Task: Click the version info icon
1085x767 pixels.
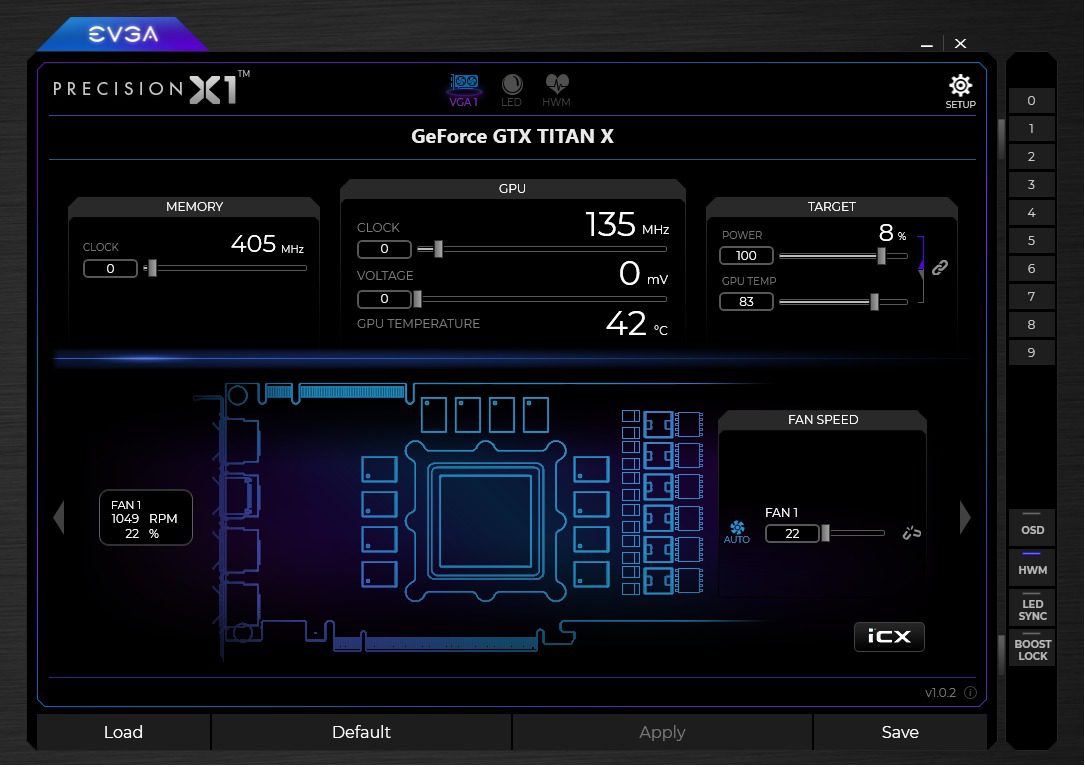Action: pyautogui.click(x=970, y=693)
